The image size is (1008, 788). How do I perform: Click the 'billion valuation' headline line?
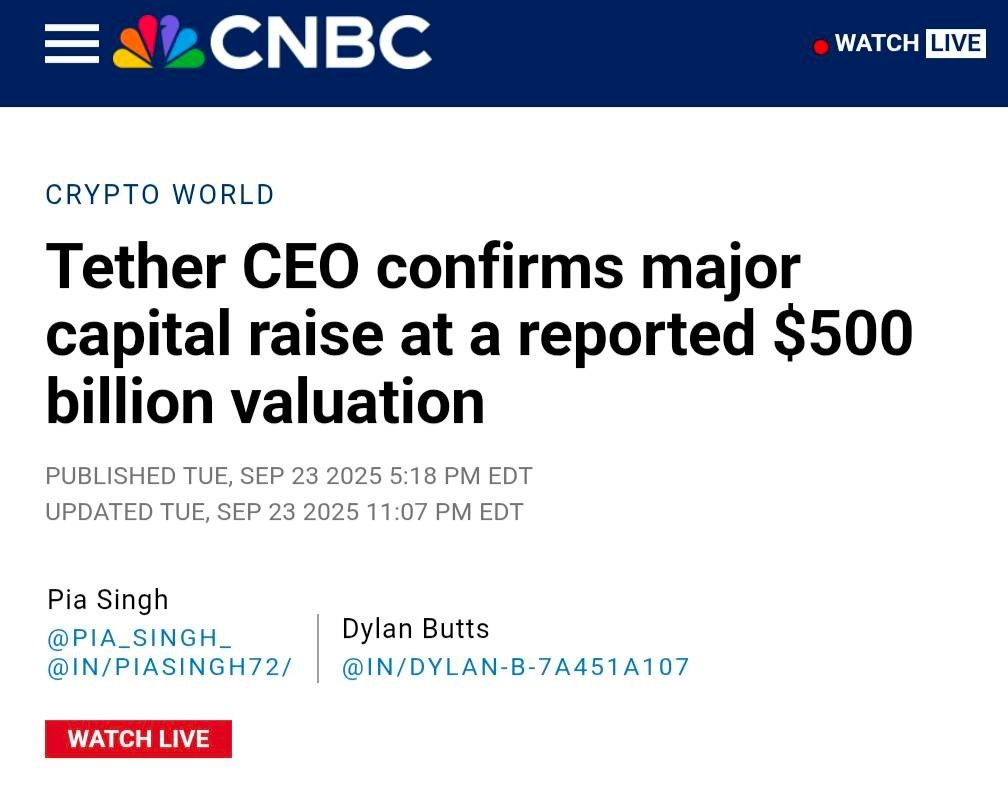pos(265,402)
